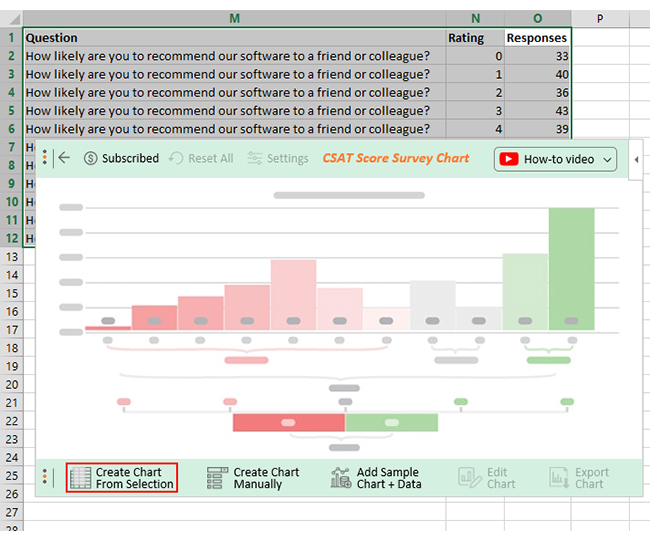Click Add Sample Chart + Data

pos(376,478)
